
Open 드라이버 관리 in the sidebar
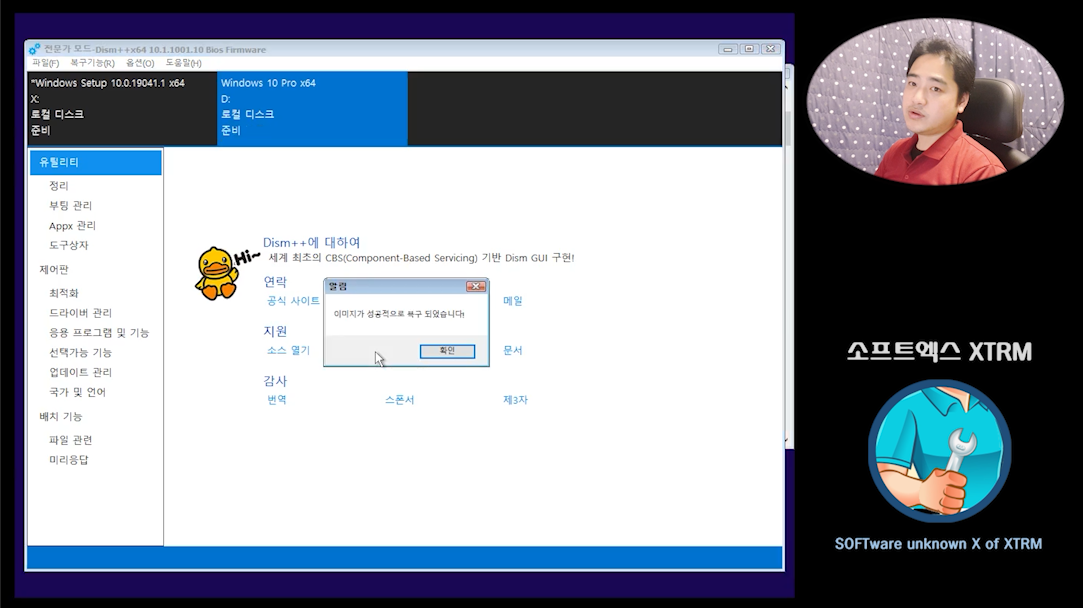[80, 313]
